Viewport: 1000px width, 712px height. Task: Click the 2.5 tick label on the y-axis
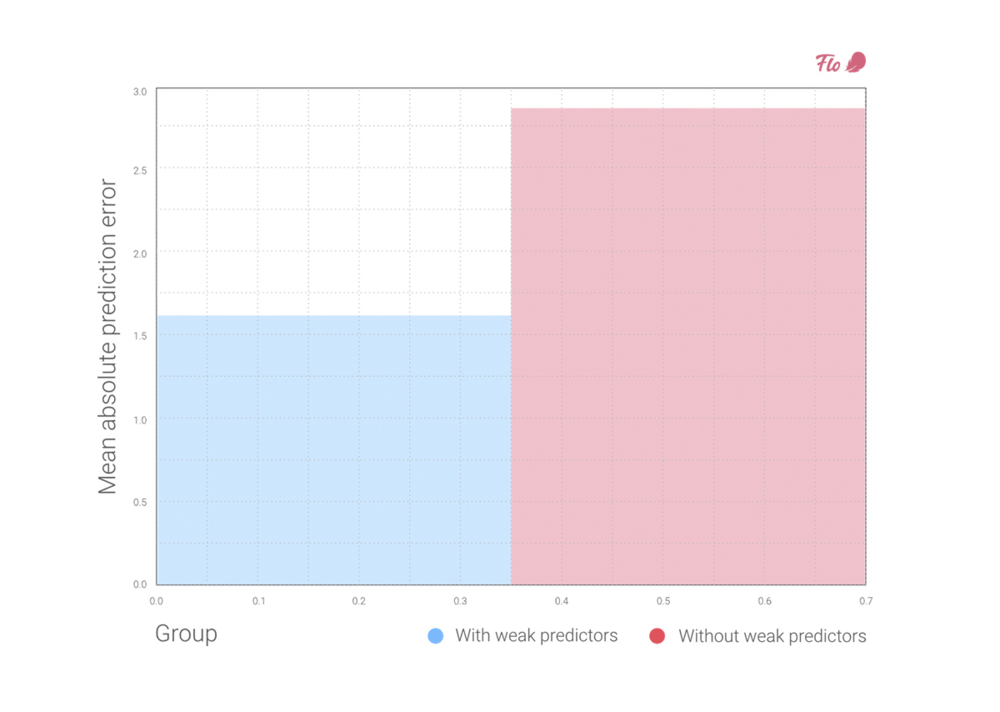coord(138,171)
